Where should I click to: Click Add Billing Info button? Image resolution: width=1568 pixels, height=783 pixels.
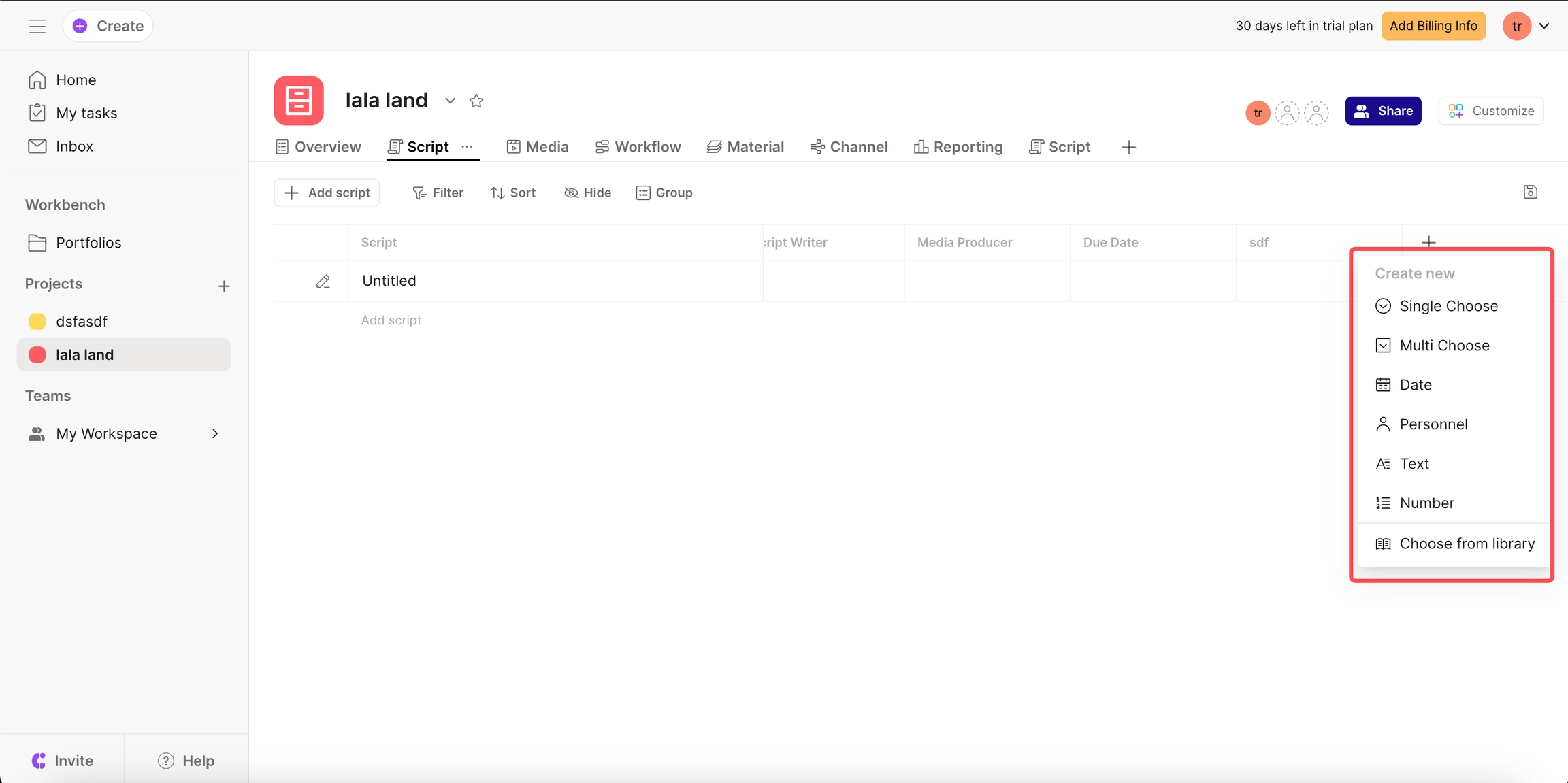(x=1433, y=26)
